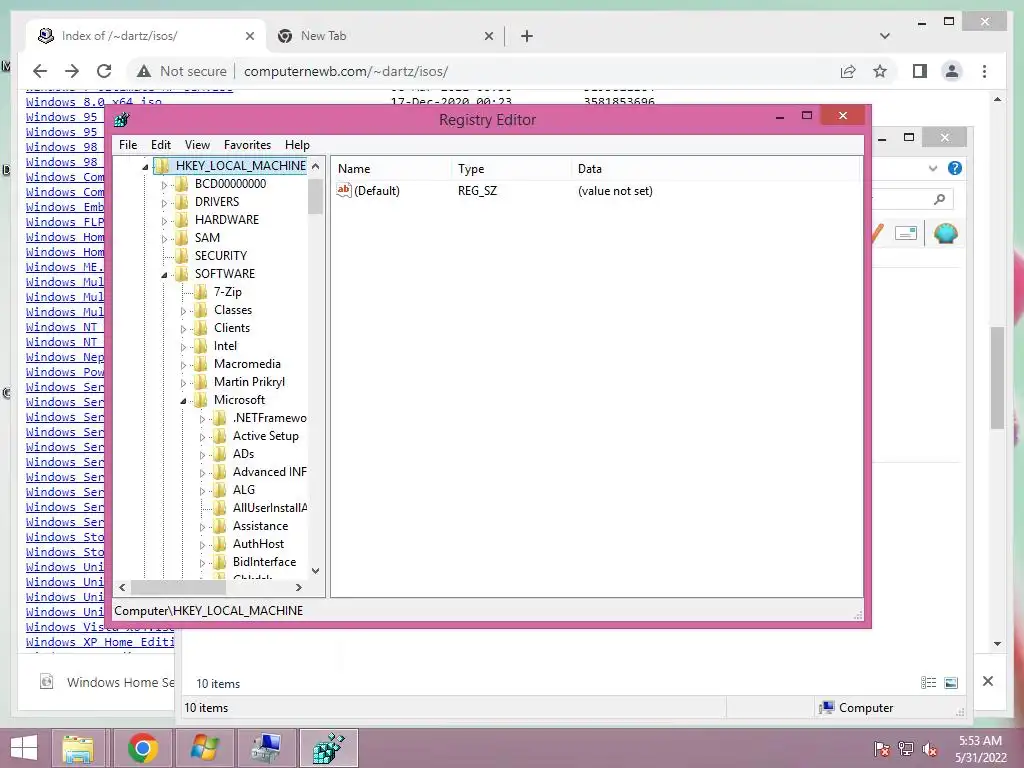Open the Chrome three-dot menu
1024x768 pixels.
[x=984, y=71]
